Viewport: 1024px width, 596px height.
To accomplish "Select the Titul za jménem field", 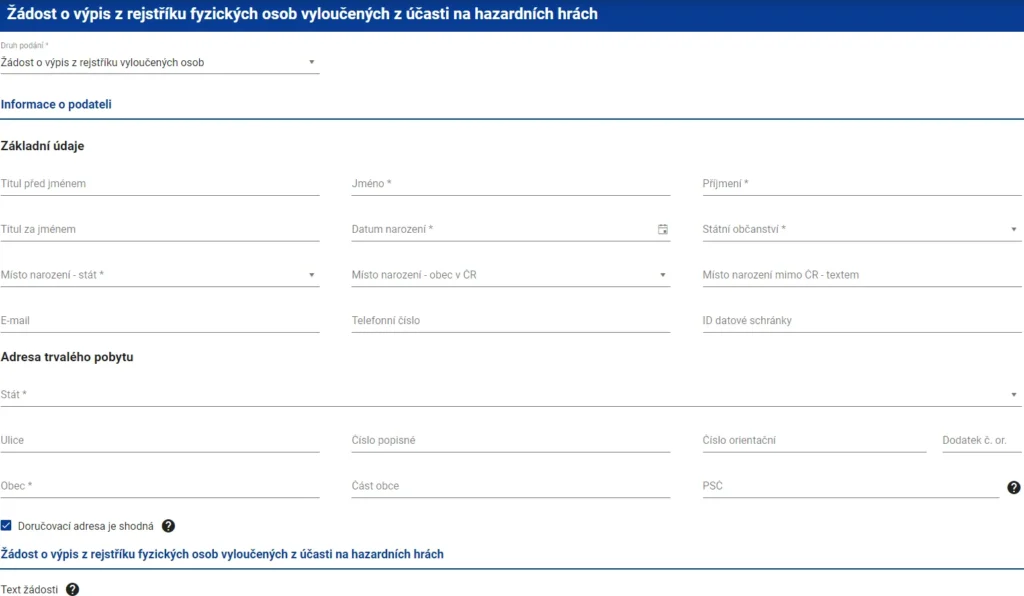I will tap(160, 230).
